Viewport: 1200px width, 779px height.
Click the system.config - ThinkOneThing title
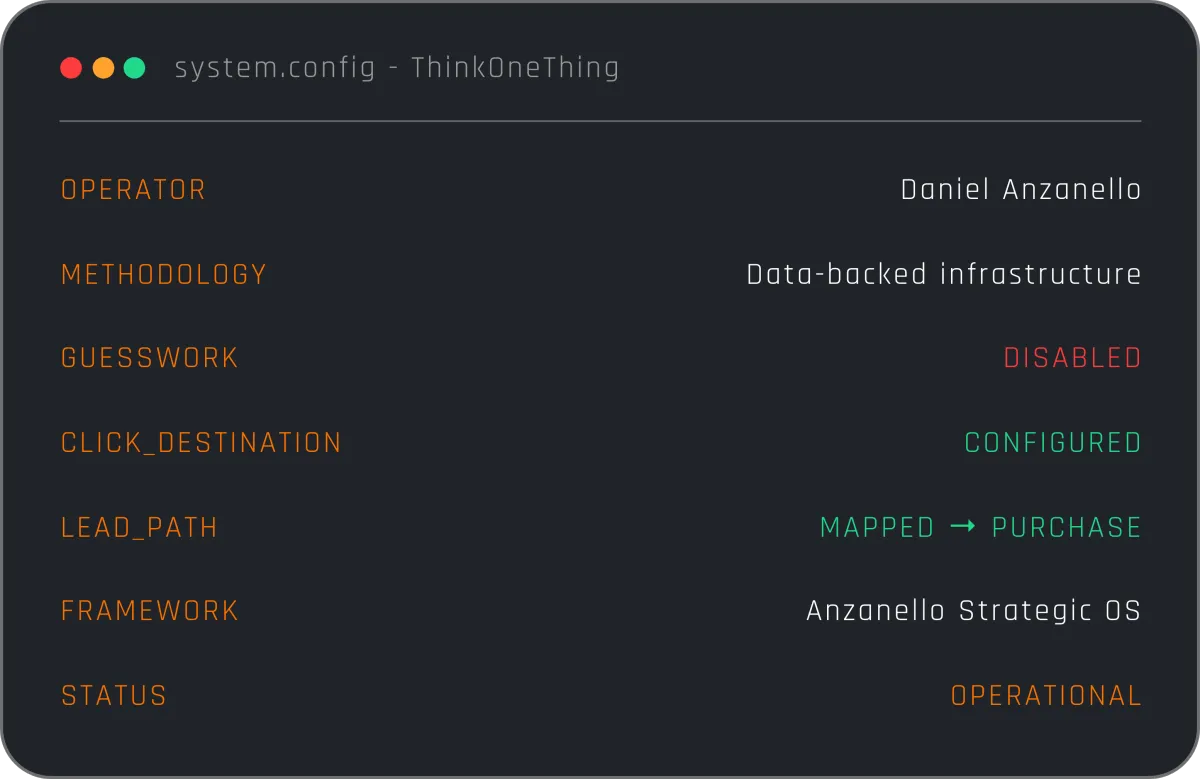click(397, 68)
